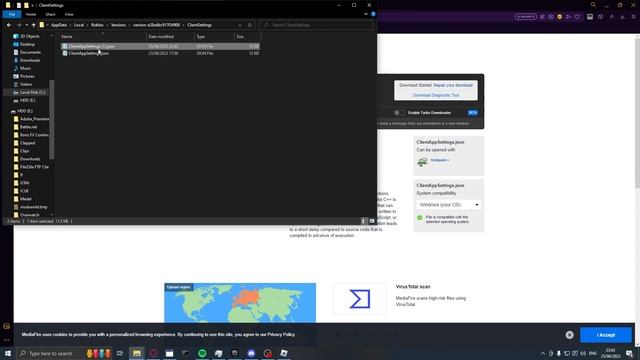The height and width of the screenshot is (360, 640).
Task: Click browser ad-blocker shield icon
Action: coord(560,17)
